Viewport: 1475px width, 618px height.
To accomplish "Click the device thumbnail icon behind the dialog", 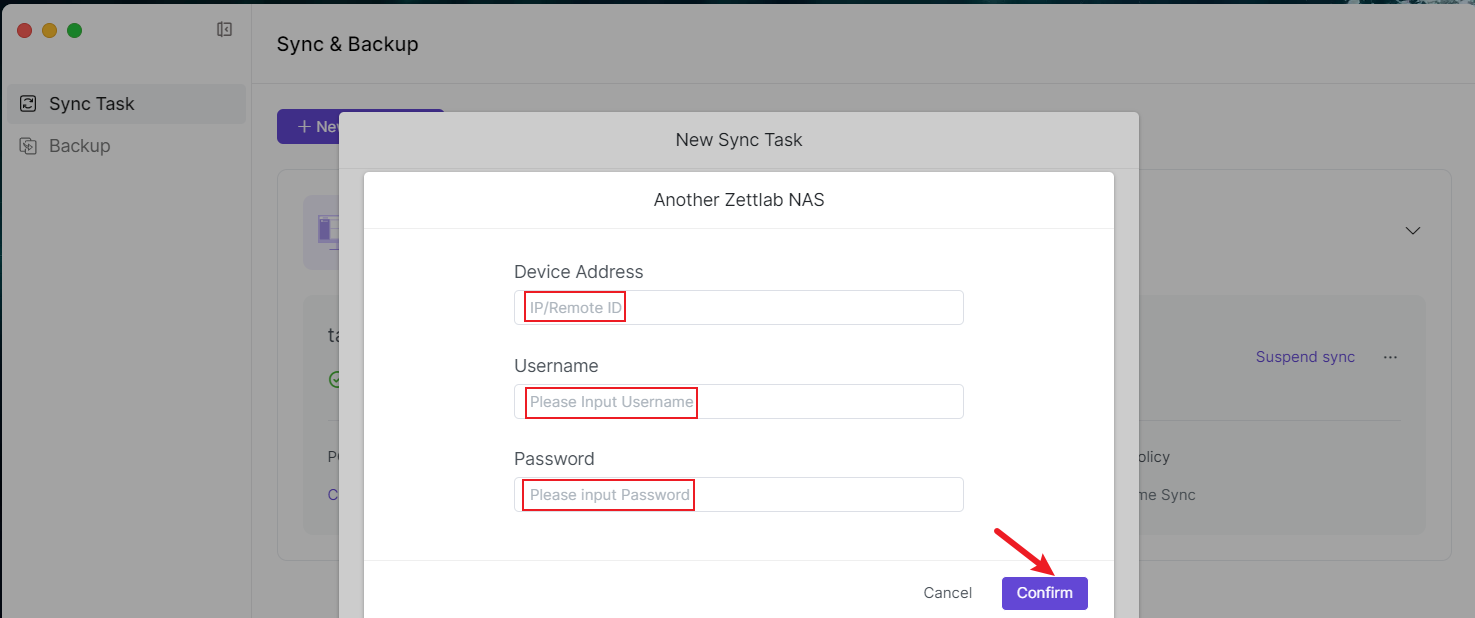I will (324, 232).
